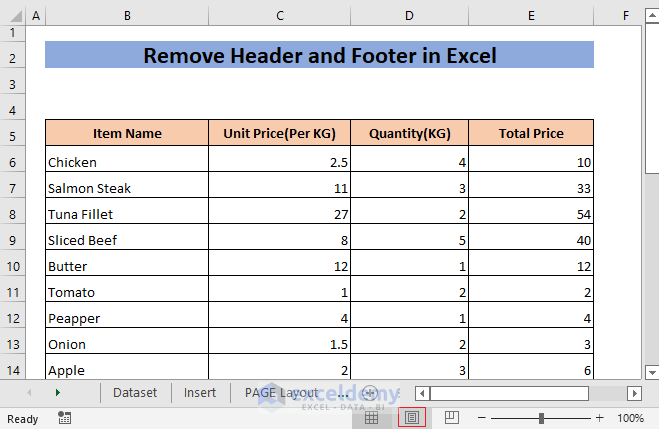Select the 'Tuna Fillet' cell

(127, 211)
